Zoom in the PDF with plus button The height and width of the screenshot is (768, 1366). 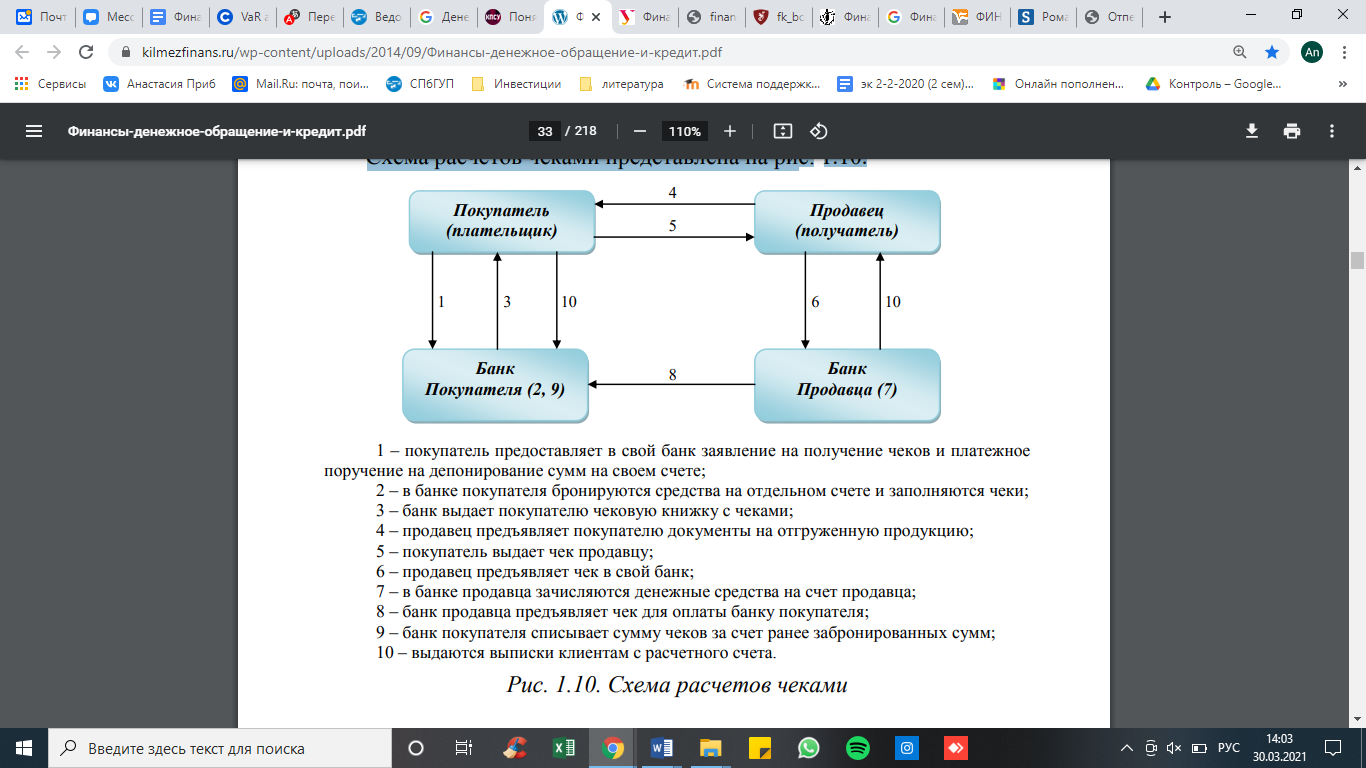(x=730, y=131)
